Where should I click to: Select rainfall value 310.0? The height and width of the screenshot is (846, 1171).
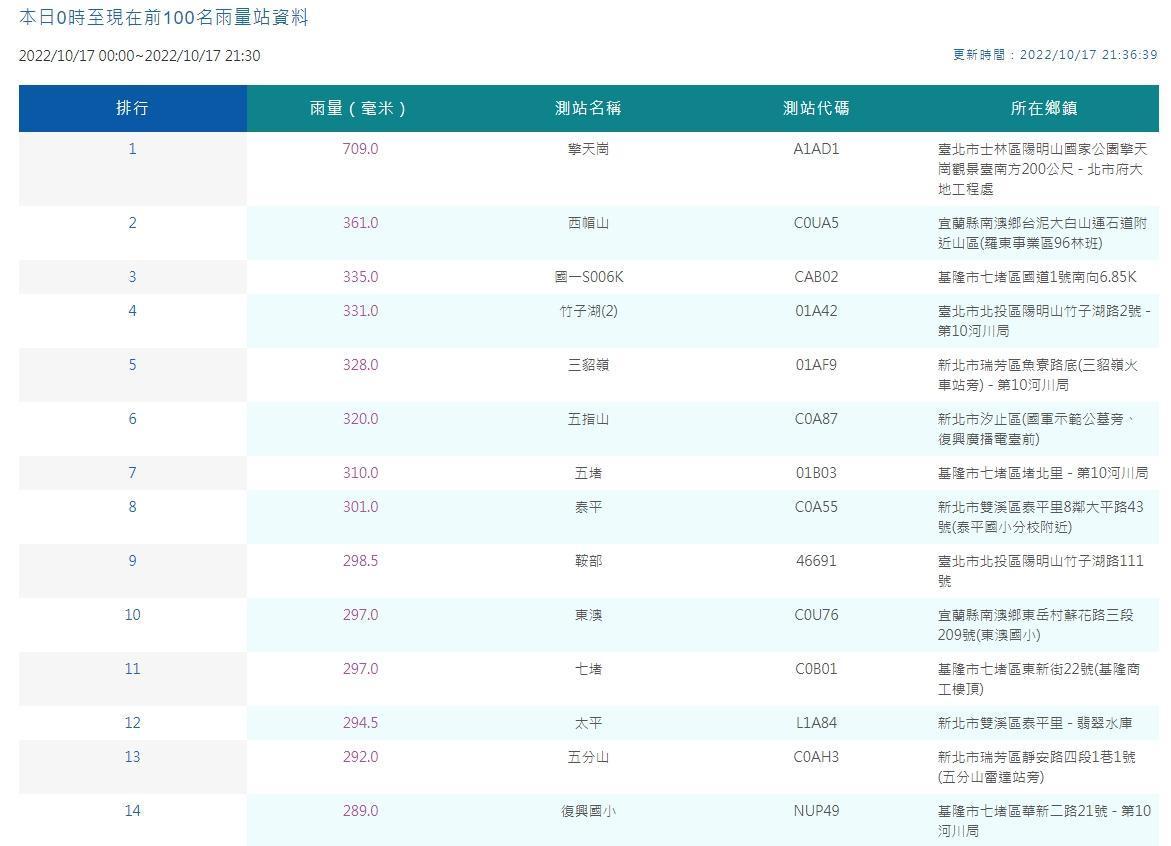pos(361,473)
